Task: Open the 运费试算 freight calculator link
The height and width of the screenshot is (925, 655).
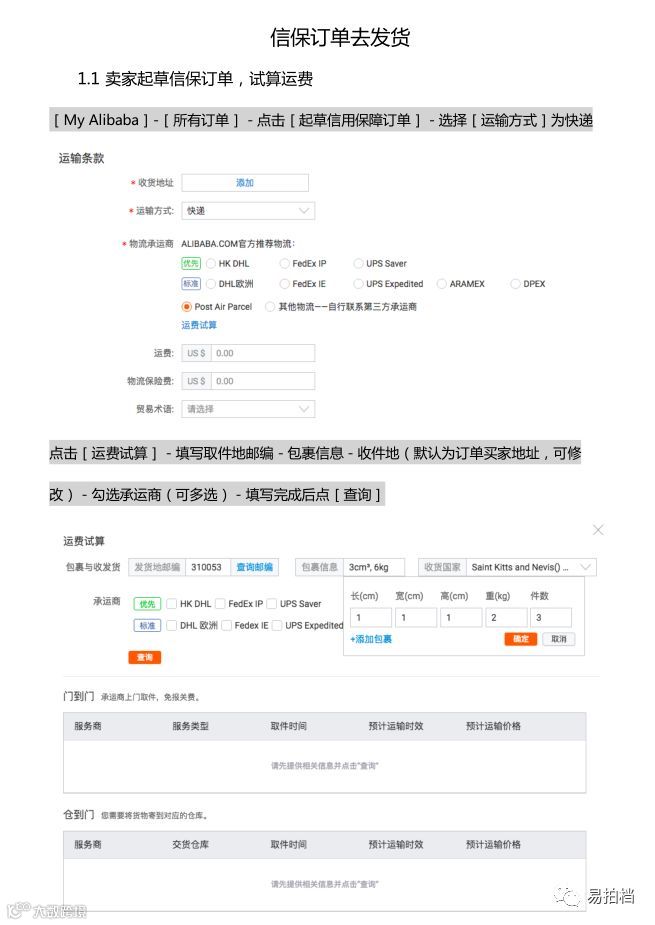Action: click(199, 325)
